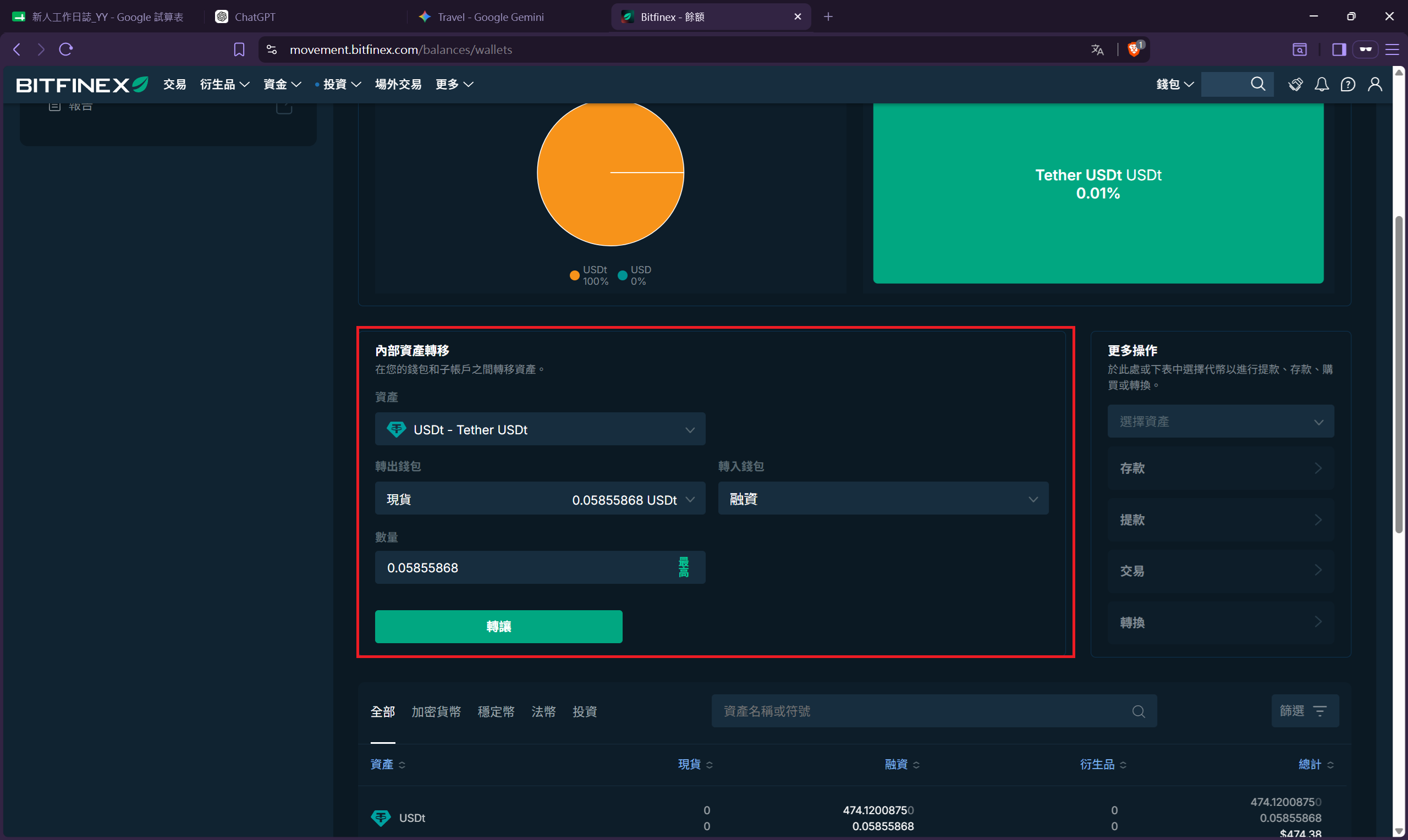
Task: Click 場外交易 in the top navigation
Action: pos(398,84)
